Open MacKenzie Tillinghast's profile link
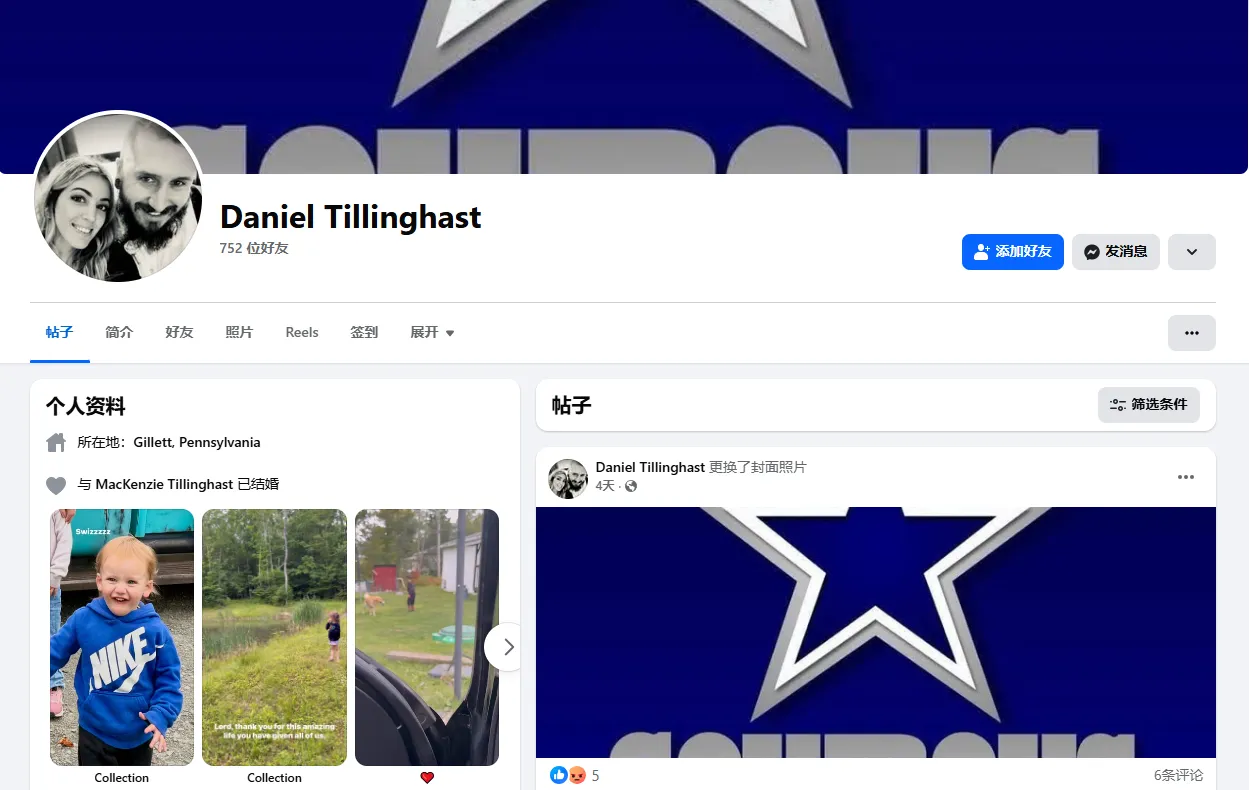The width and height of the screenshot is (1249, 790). click(x=164, y=484)
